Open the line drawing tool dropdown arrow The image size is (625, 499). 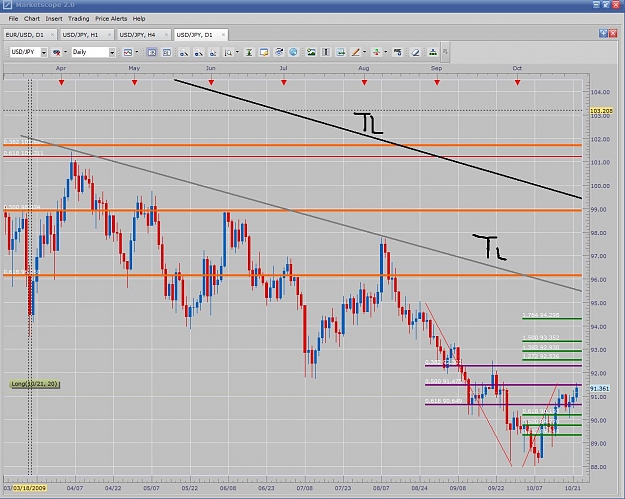point(364,52)
